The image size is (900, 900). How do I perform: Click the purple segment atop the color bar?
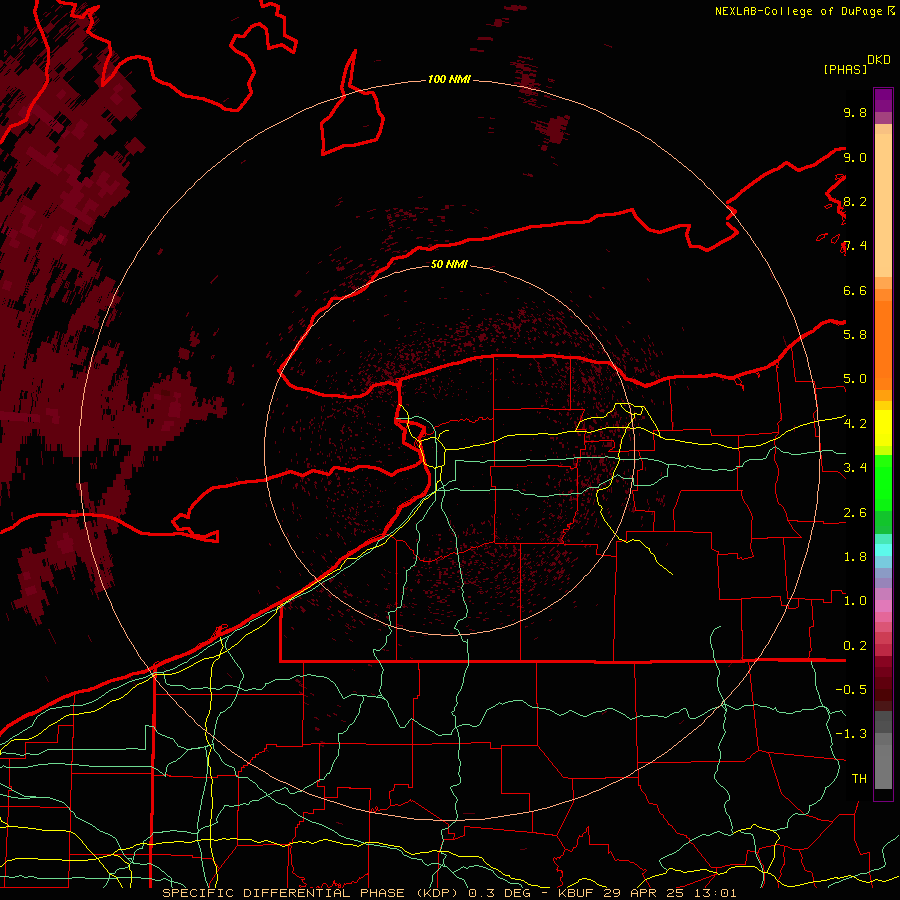(883, 100)
